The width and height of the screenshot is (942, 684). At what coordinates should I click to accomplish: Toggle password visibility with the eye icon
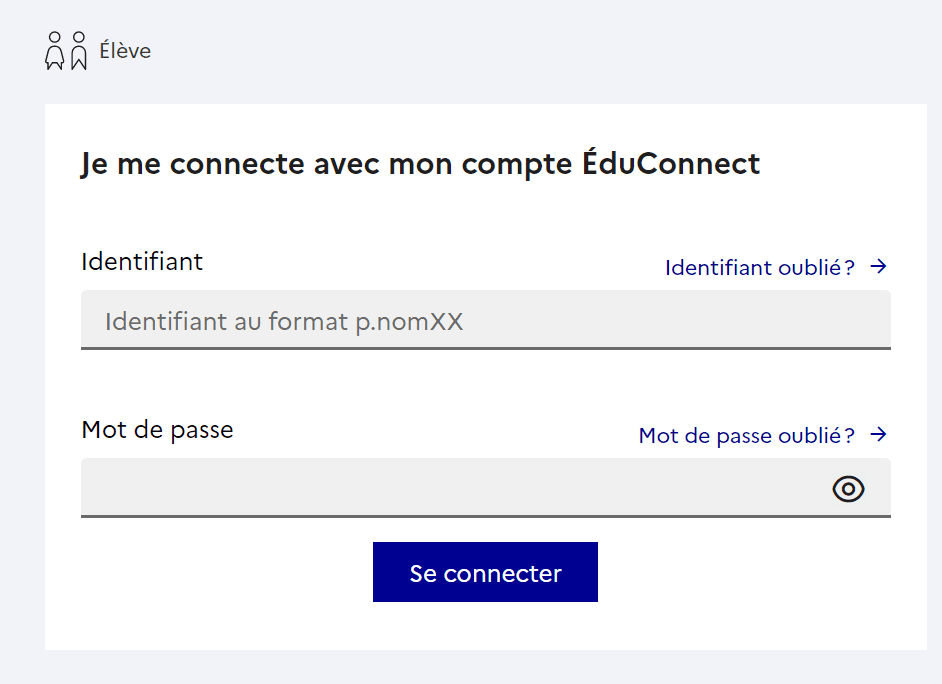point(848,488)
